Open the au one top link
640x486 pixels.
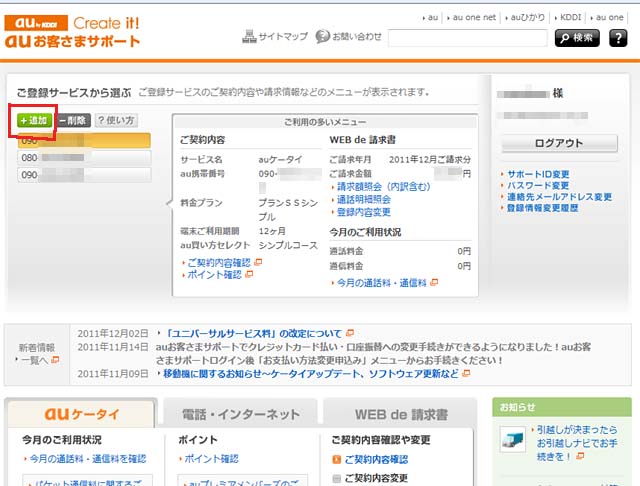609,18
